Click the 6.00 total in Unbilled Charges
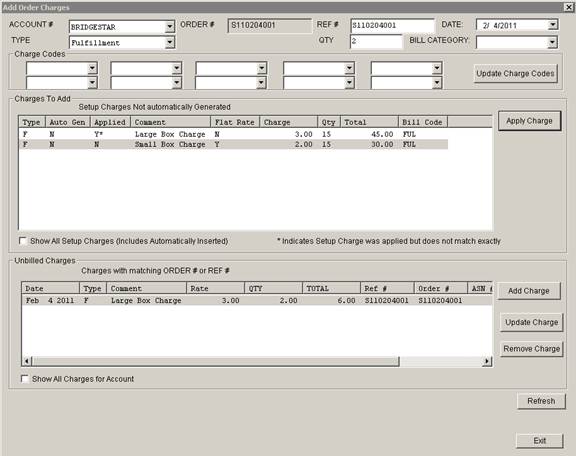 346,301
